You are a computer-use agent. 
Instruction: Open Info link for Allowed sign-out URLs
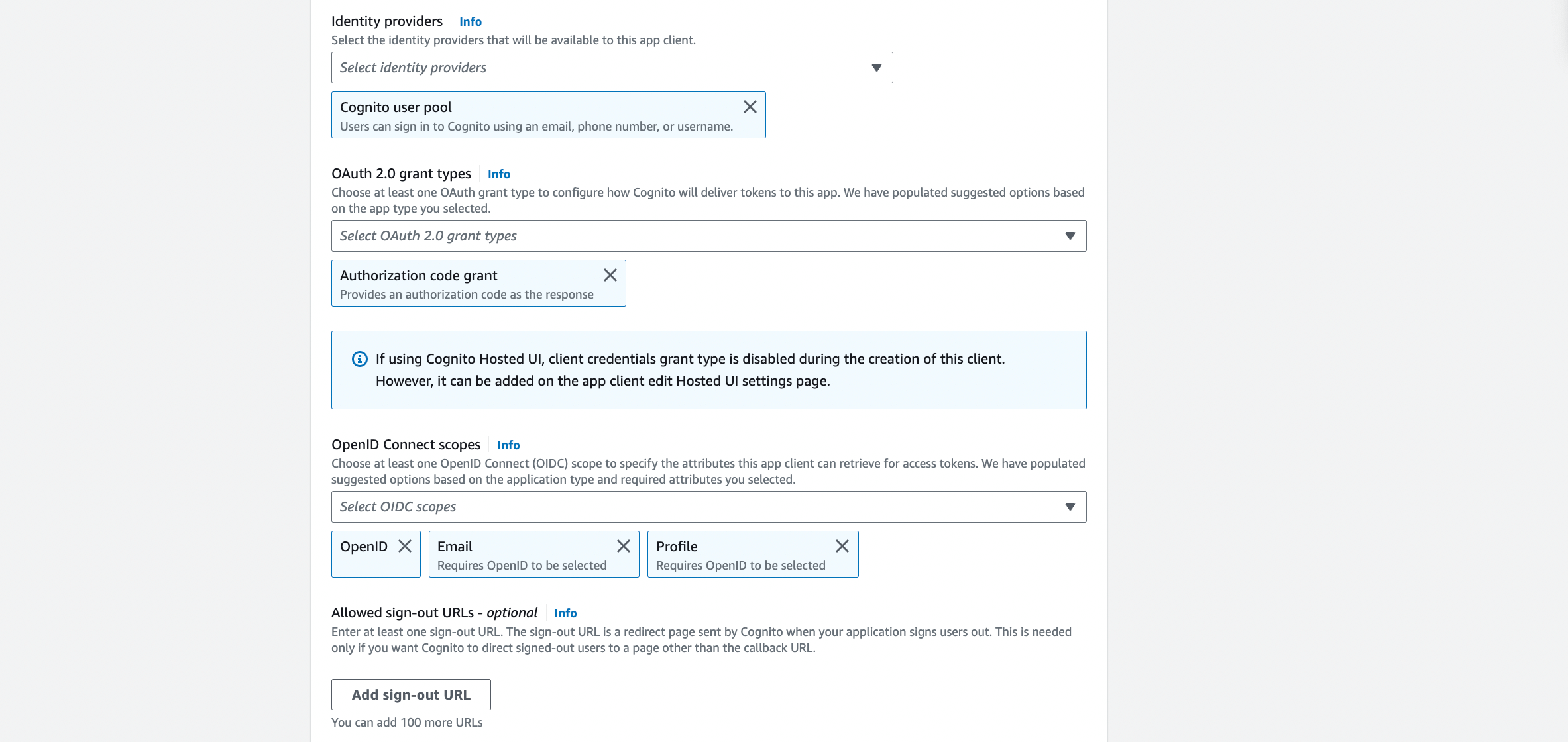click(x=565, y=613)
